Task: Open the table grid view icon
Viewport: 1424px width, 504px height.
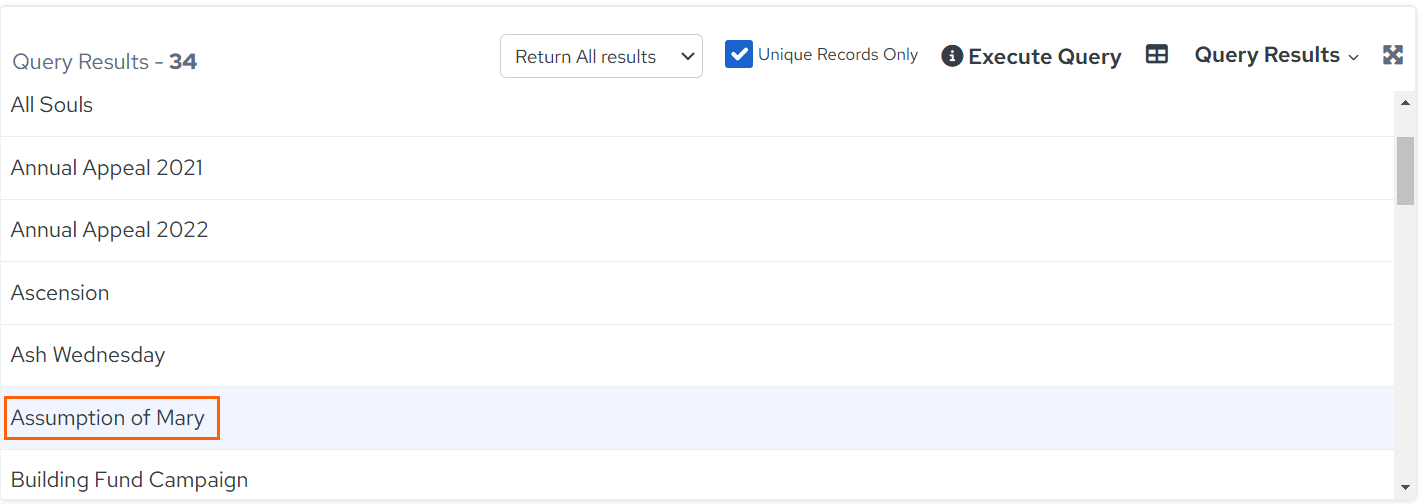Action: [1157, 55]
